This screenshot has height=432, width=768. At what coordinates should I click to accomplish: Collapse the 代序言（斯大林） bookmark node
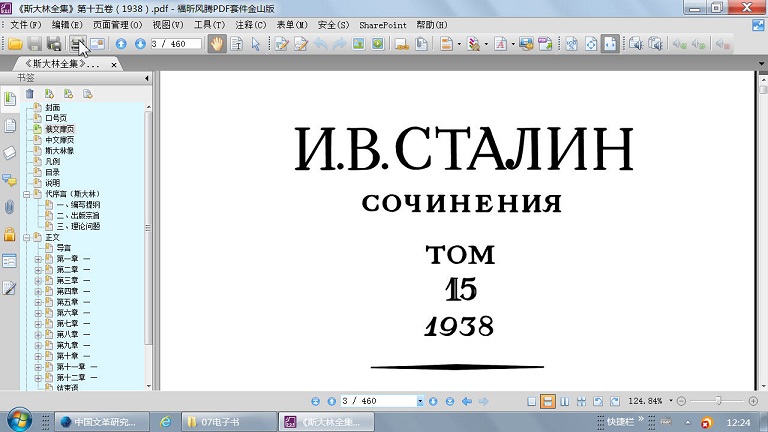tap(27, 194)
